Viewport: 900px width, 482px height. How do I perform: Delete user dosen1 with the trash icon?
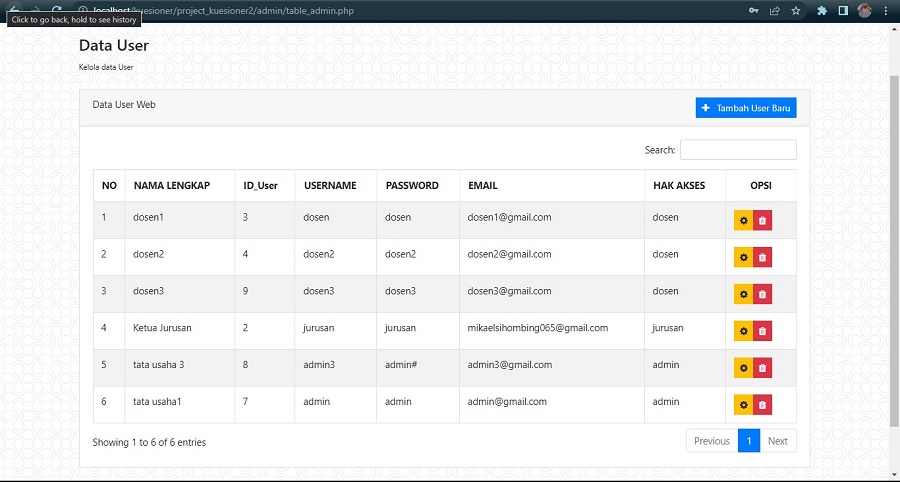point(762,220)
